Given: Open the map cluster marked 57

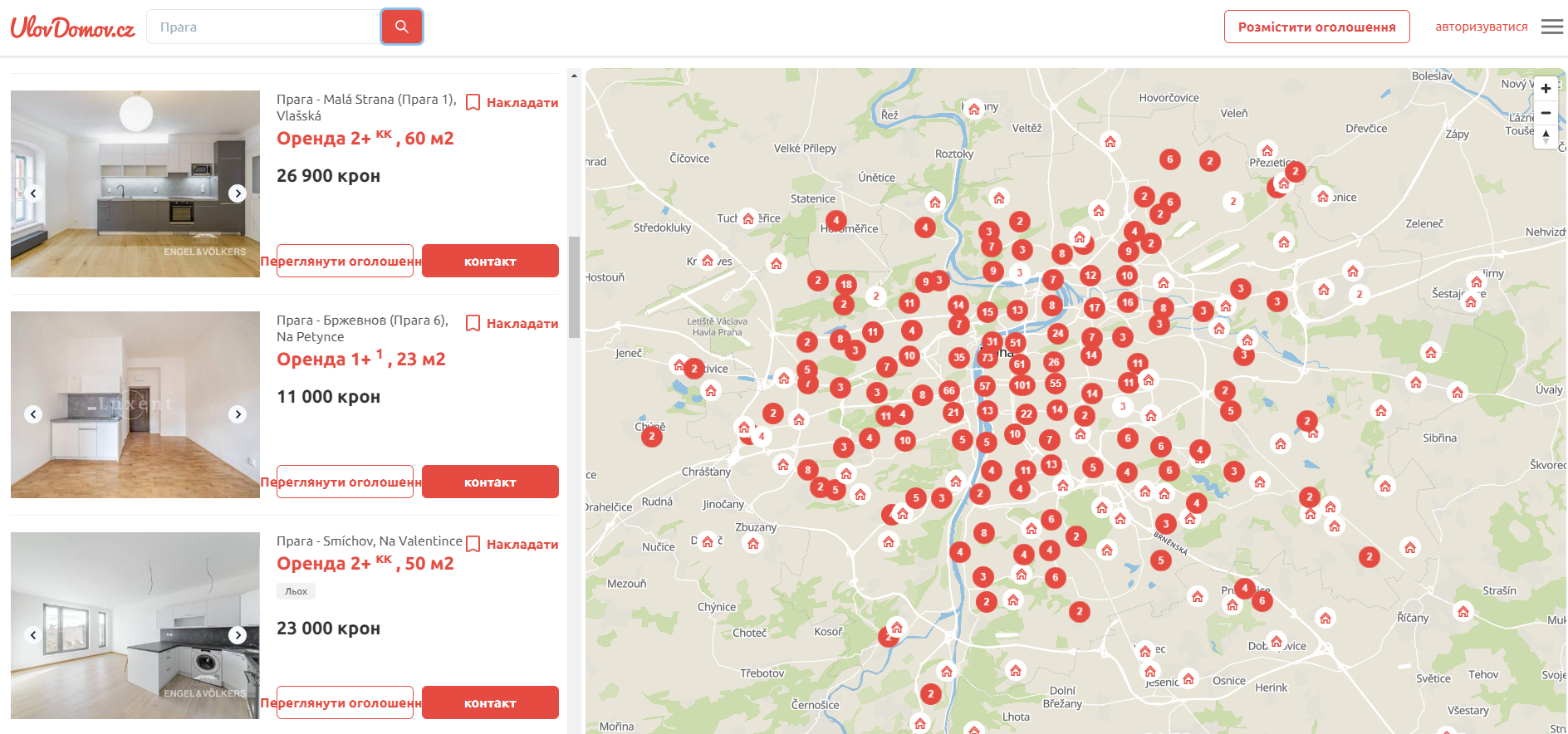Looking at the screenshot, I should pos(984,385).
